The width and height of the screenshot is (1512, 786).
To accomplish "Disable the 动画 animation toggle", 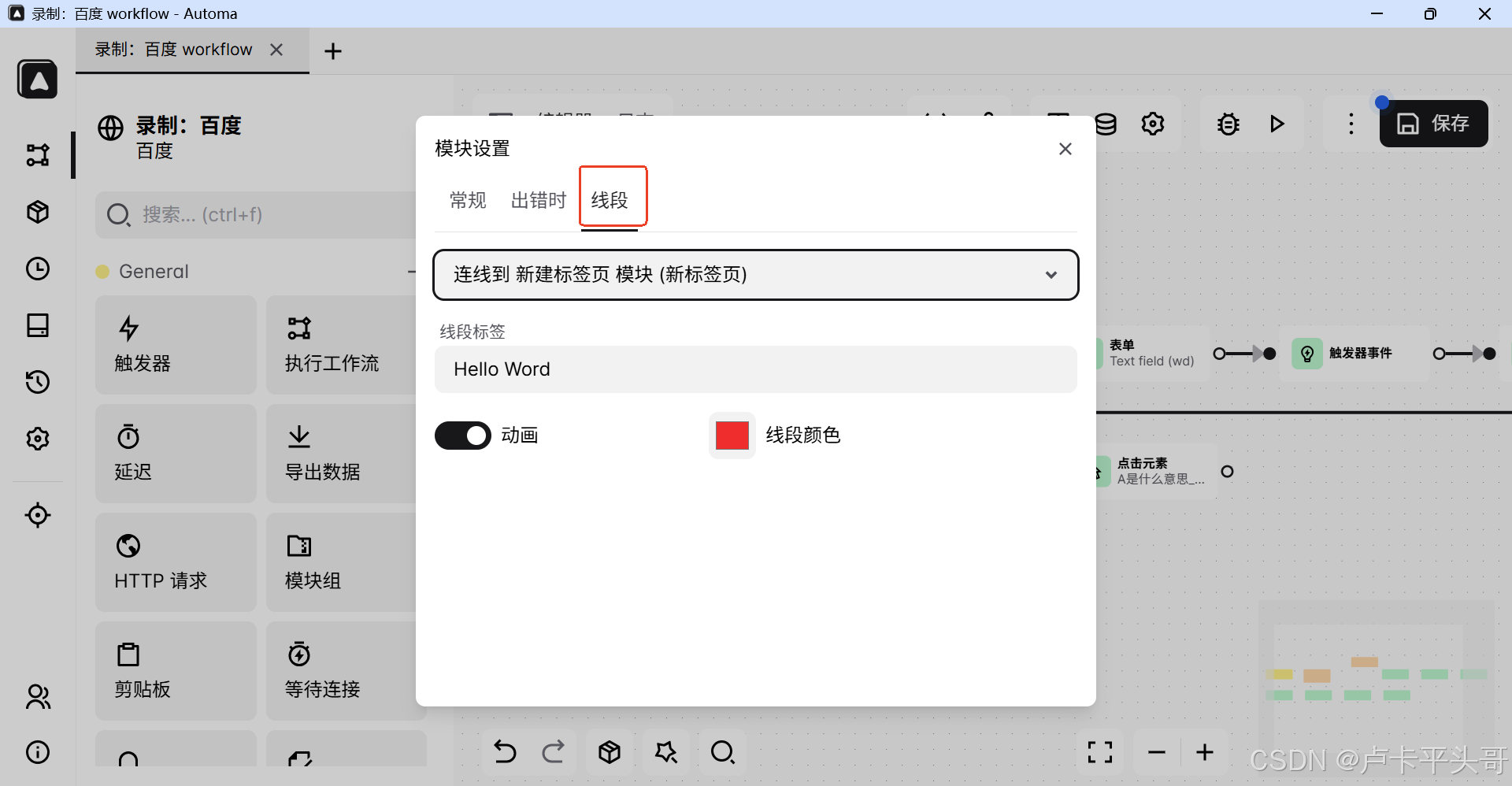I will [x=463, y=435].
